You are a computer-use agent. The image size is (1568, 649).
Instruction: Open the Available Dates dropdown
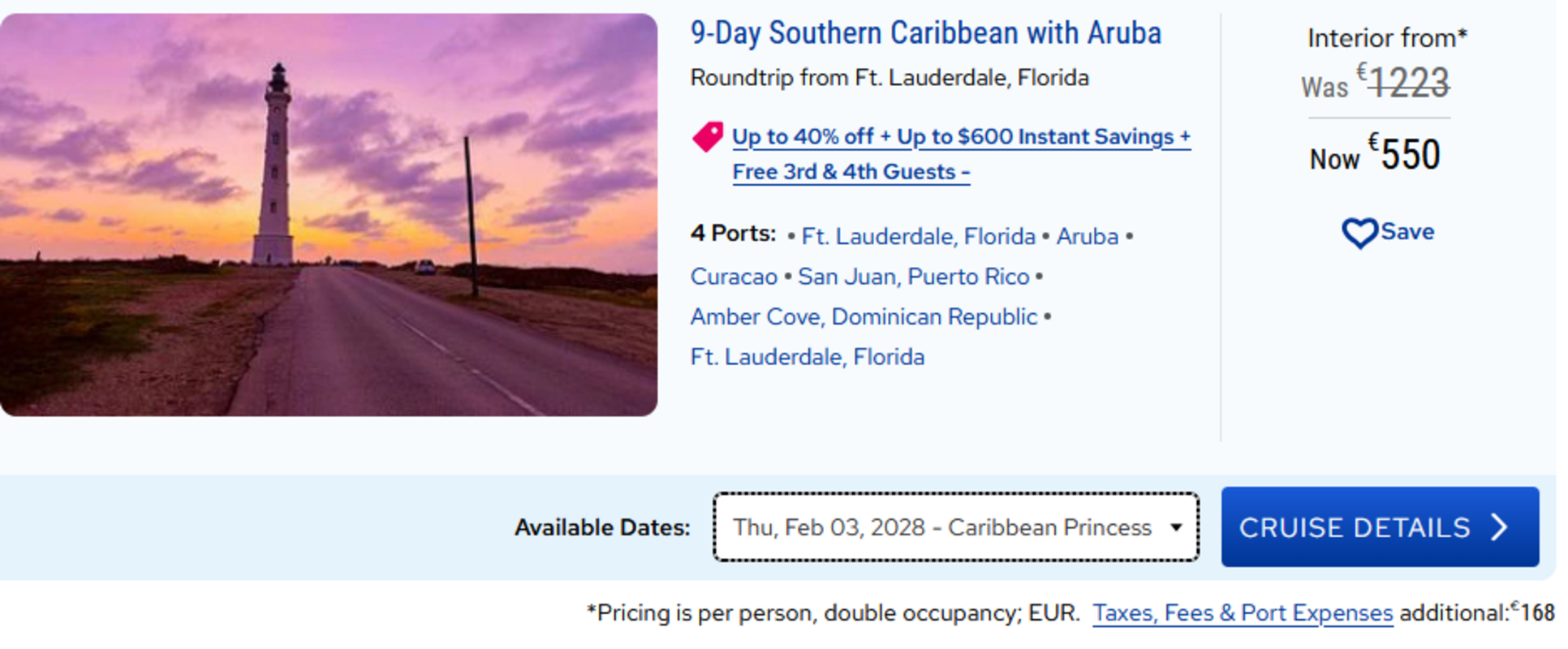coord(954,527)
